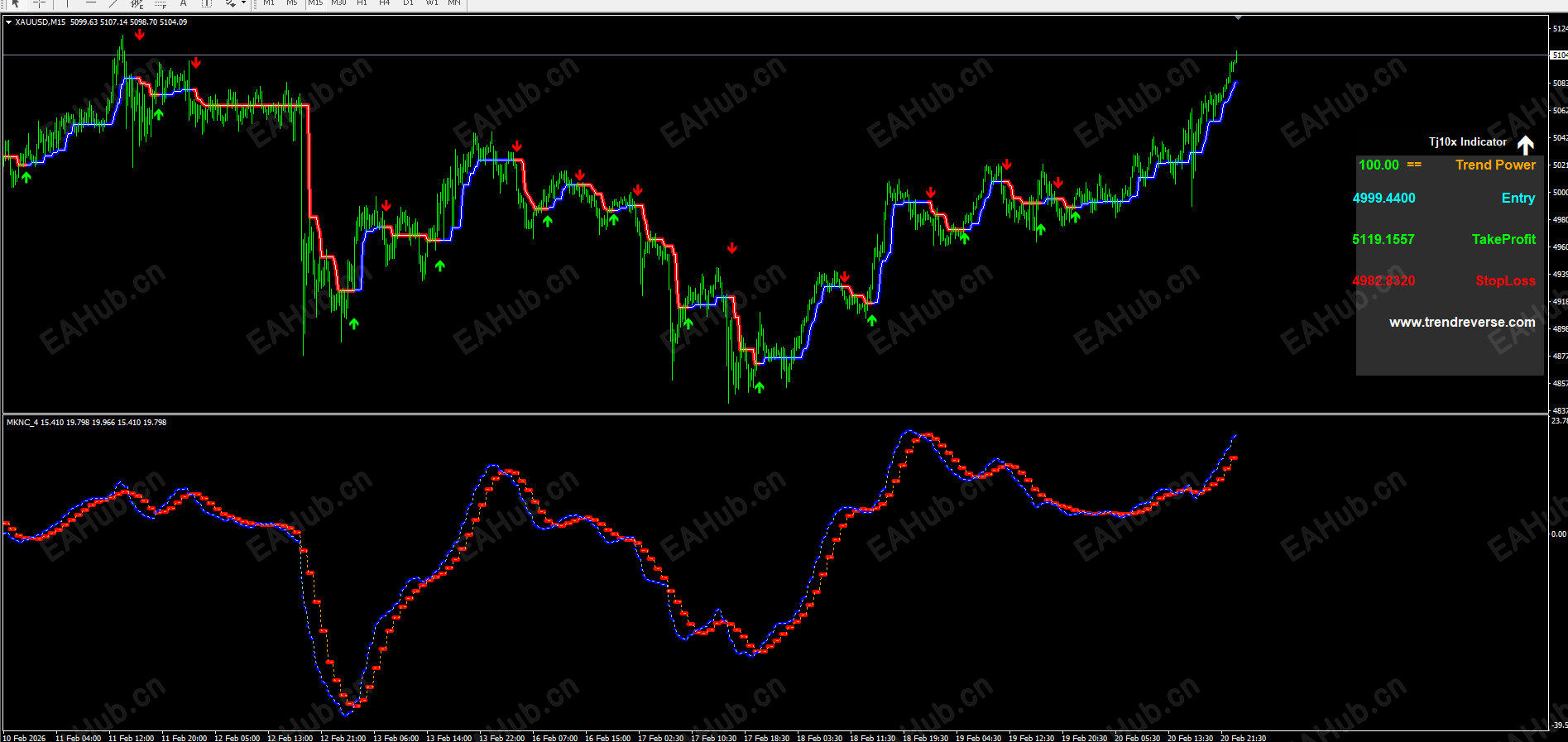Click the Tj10x Indicator title
Viewport: 1568px width, 742px height.
tap(1468, 142)
